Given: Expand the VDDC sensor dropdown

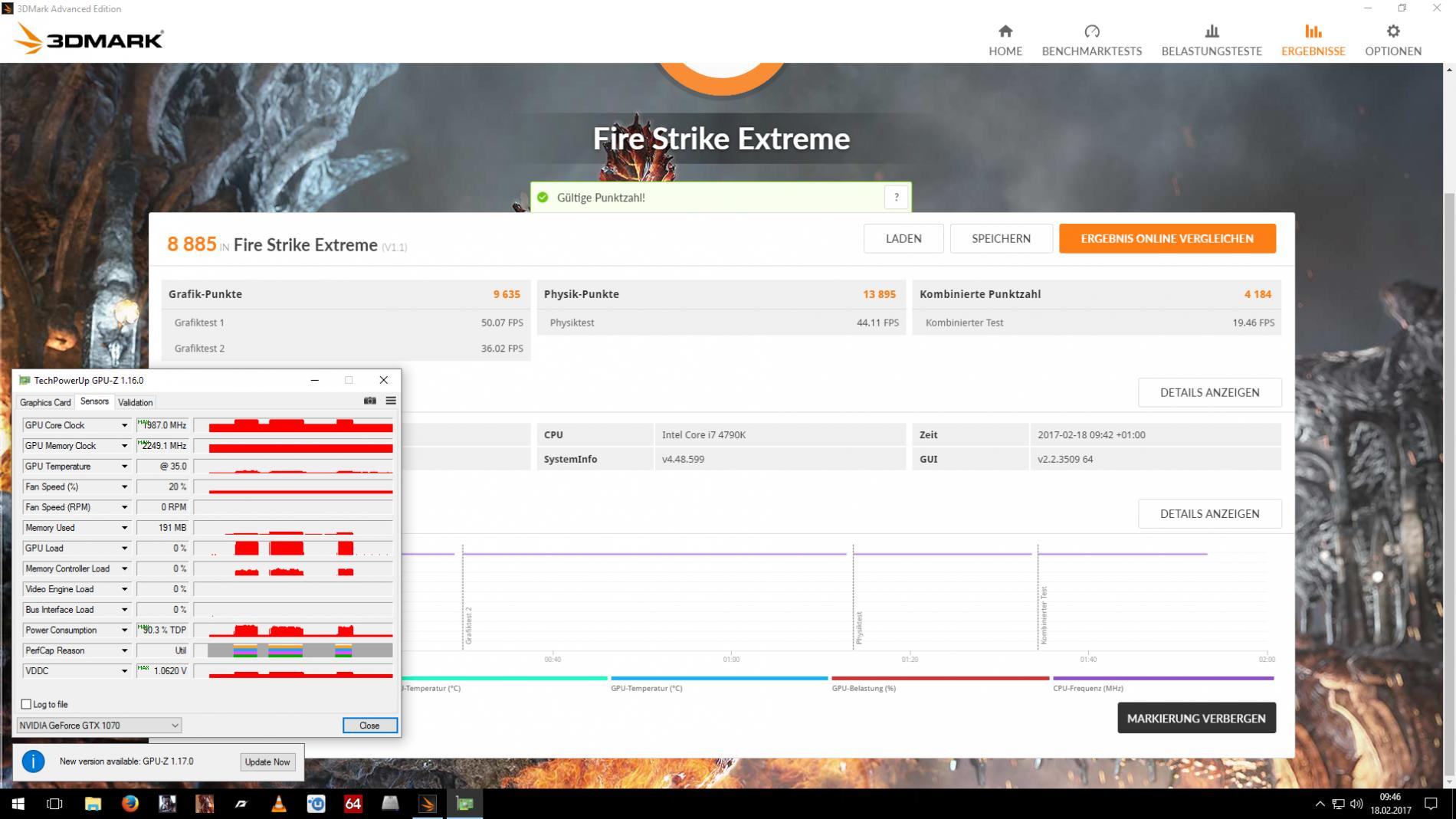Looking at the screenshot, I should (x=124, y=671).
